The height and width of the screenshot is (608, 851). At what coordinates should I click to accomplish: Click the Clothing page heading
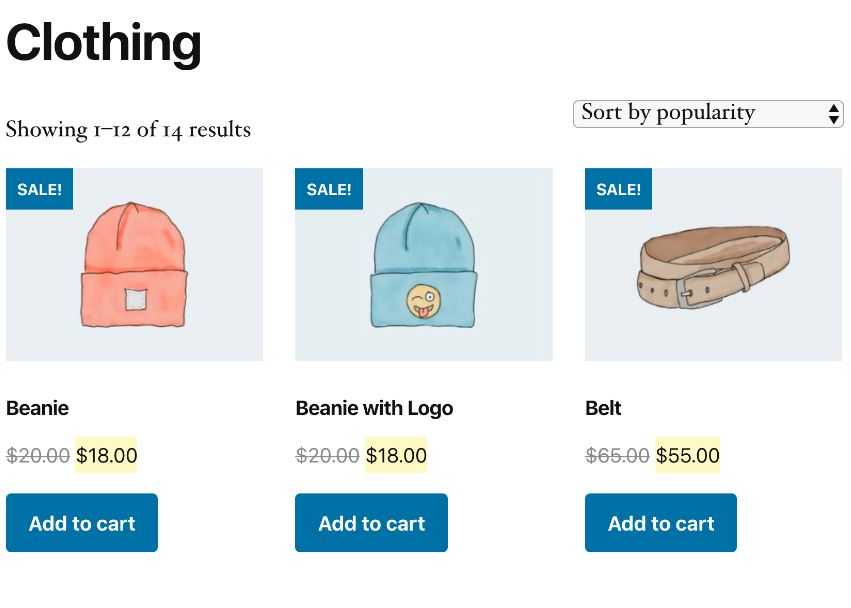click(x=104, y=43)
